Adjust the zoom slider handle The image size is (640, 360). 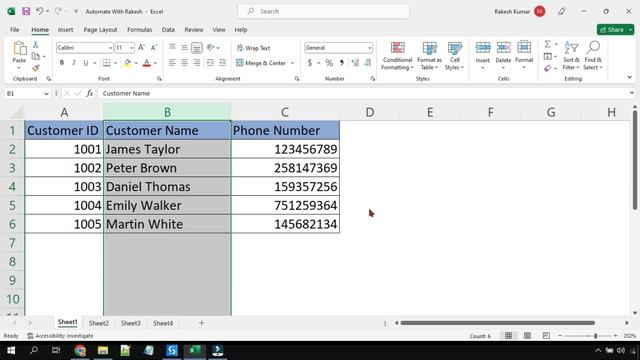click(596, 336)
